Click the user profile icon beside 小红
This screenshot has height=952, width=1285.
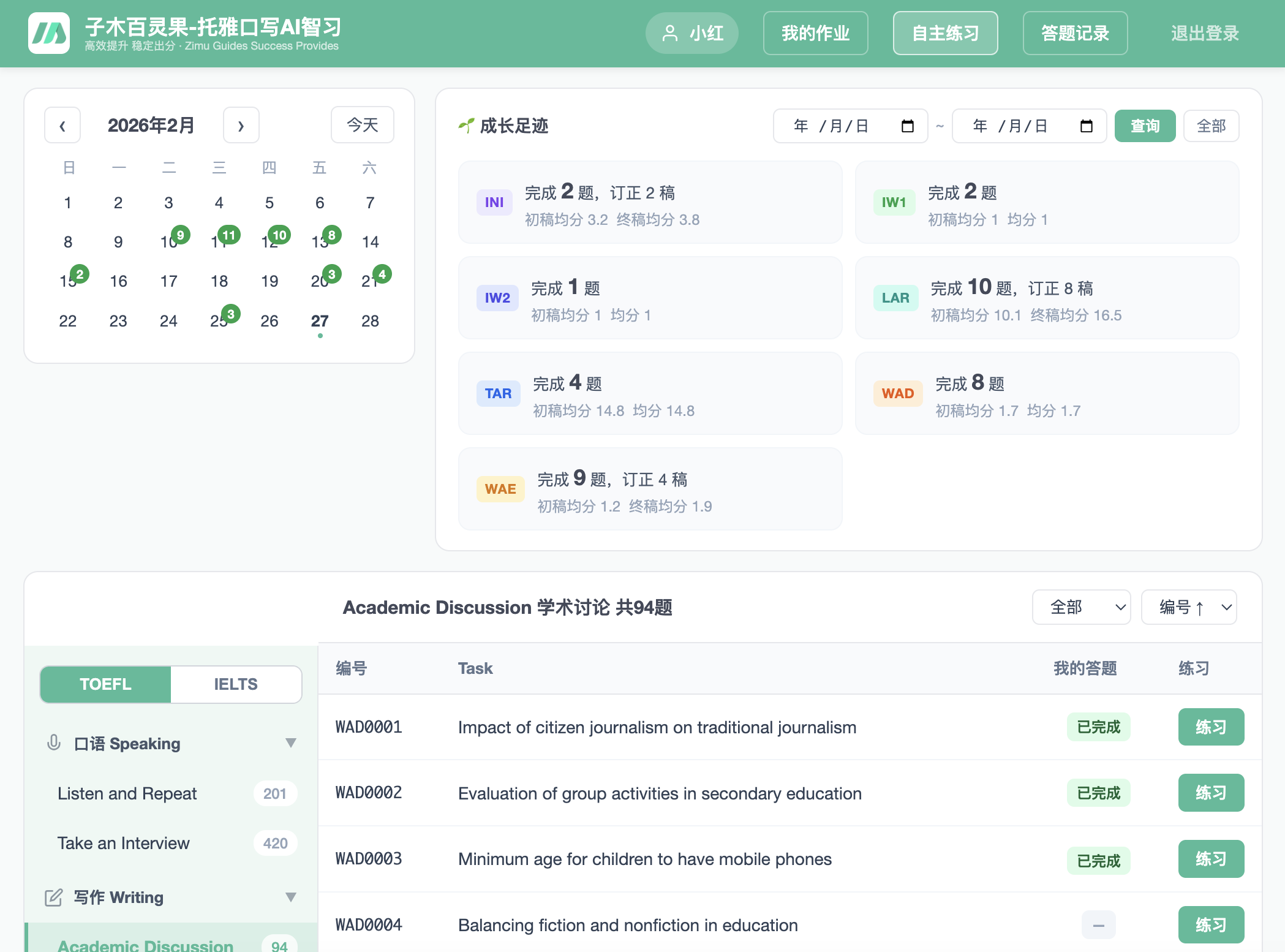point(671,33)
